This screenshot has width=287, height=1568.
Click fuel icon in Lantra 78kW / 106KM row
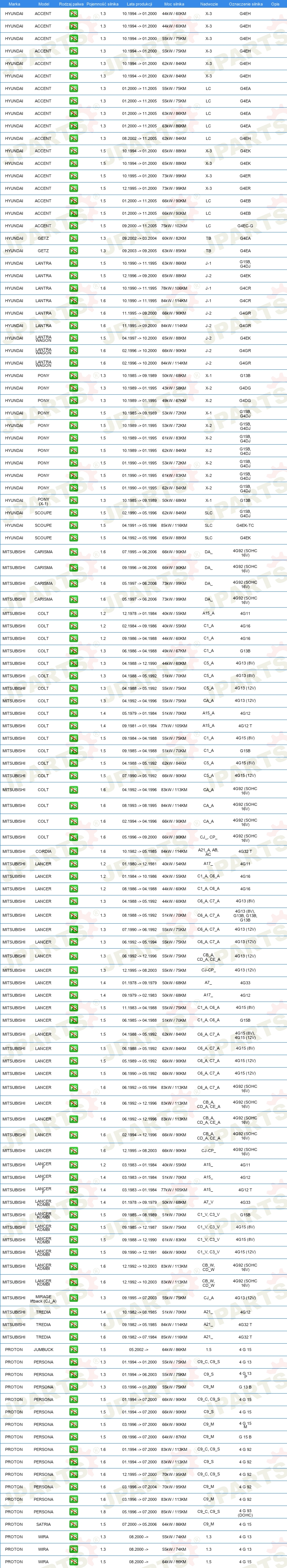click(73, 289)
